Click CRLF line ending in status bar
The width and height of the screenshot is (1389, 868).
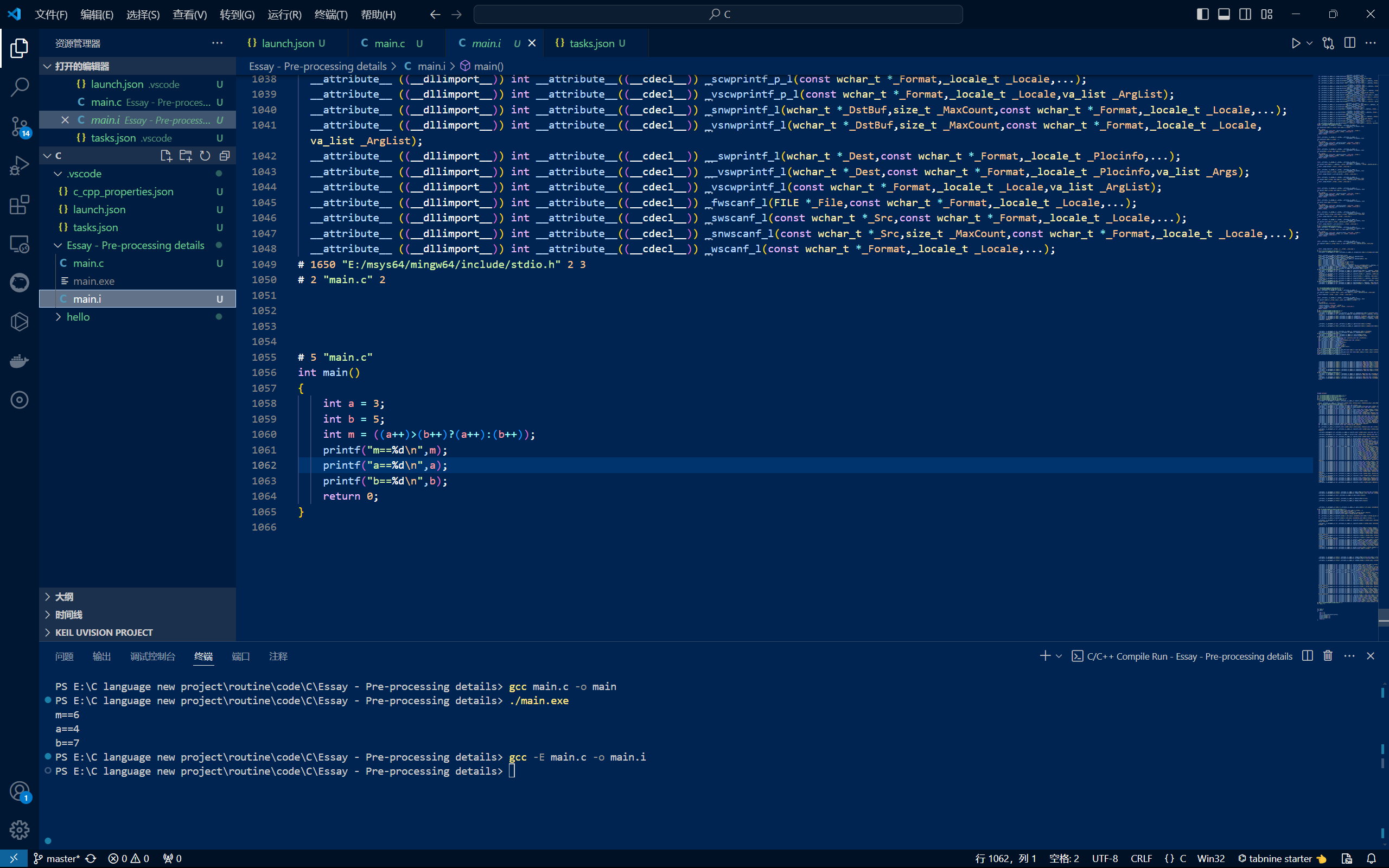(x=1141, y=858)
